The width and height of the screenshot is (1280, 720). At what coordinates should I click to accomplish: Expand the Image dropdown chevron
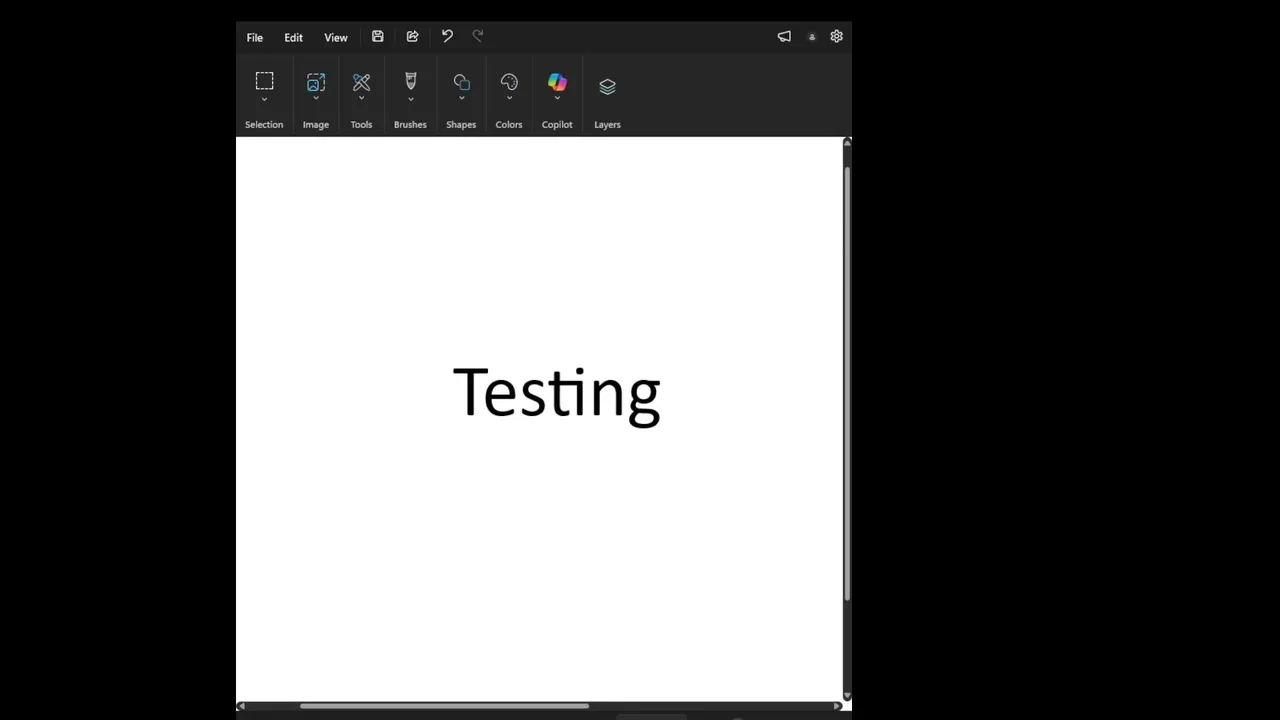[316, 99]
